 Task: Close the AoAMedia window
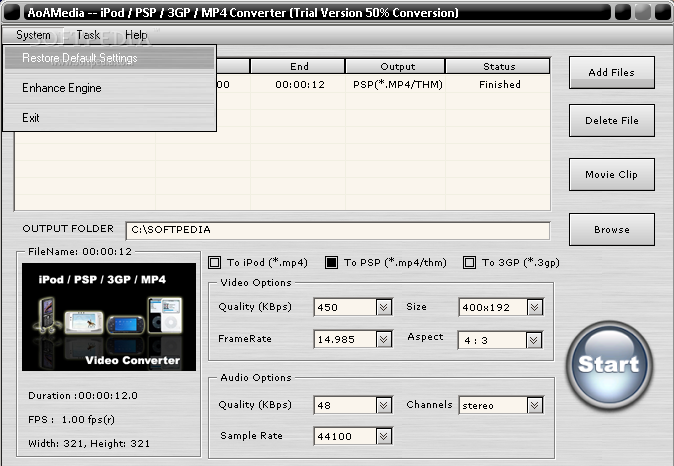click(x=662, y=12)
